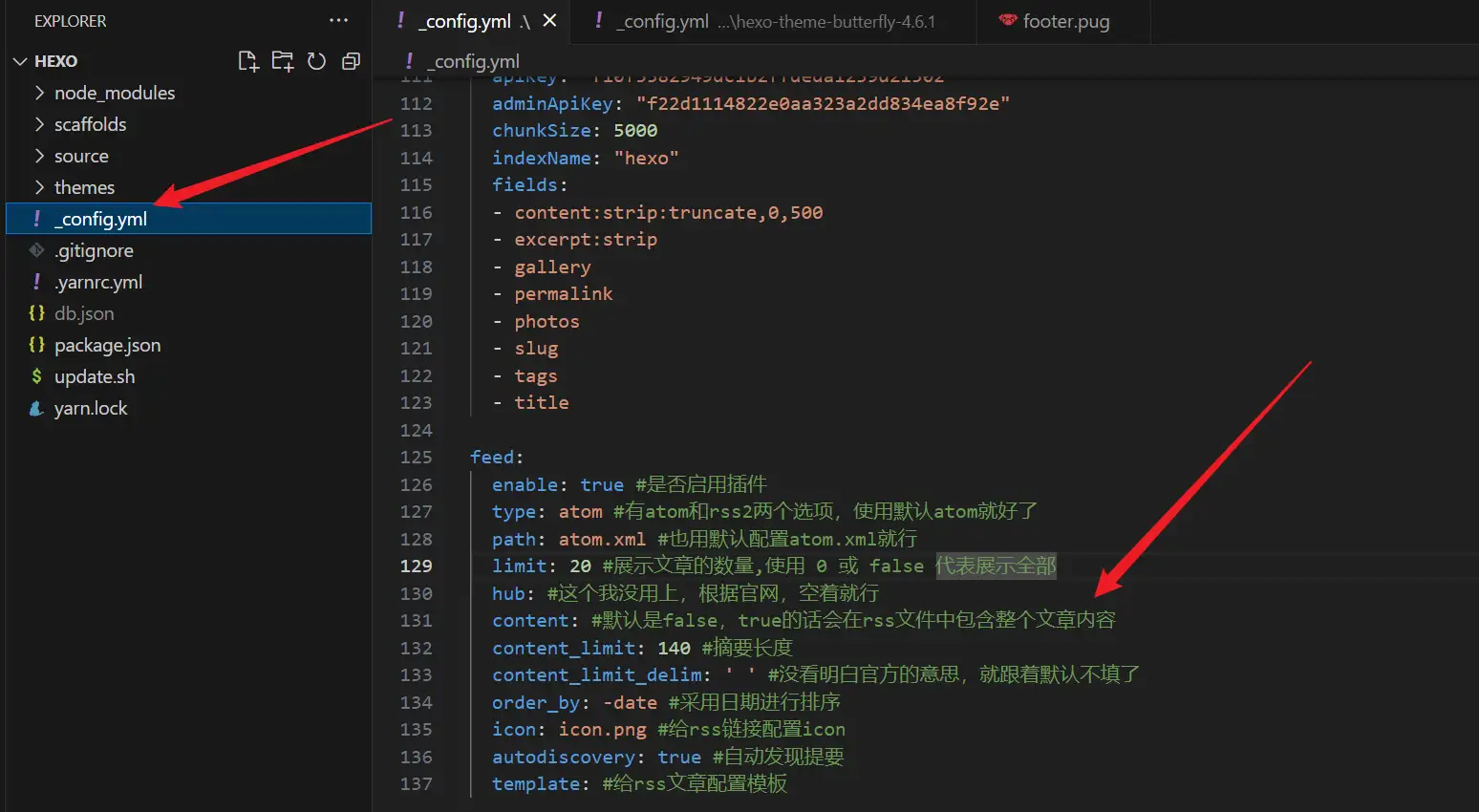Image resolution: width=1479 pixels, height=812 pixels.
Task: Click the _config.yml breadcrumb above editor
Action: pos(476,61)
